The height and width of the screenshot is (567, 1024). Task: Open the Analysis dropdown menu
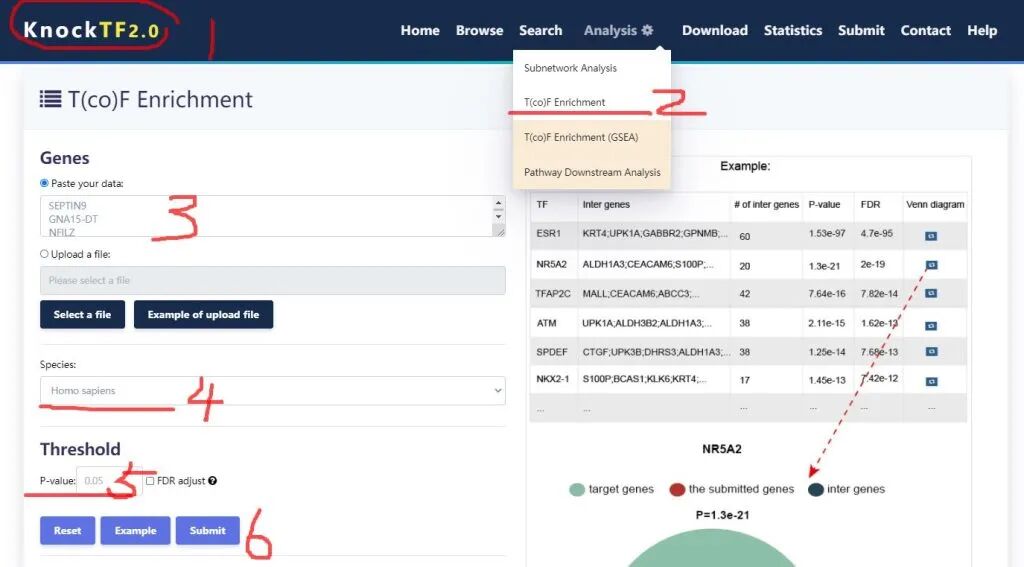[618, 30]
